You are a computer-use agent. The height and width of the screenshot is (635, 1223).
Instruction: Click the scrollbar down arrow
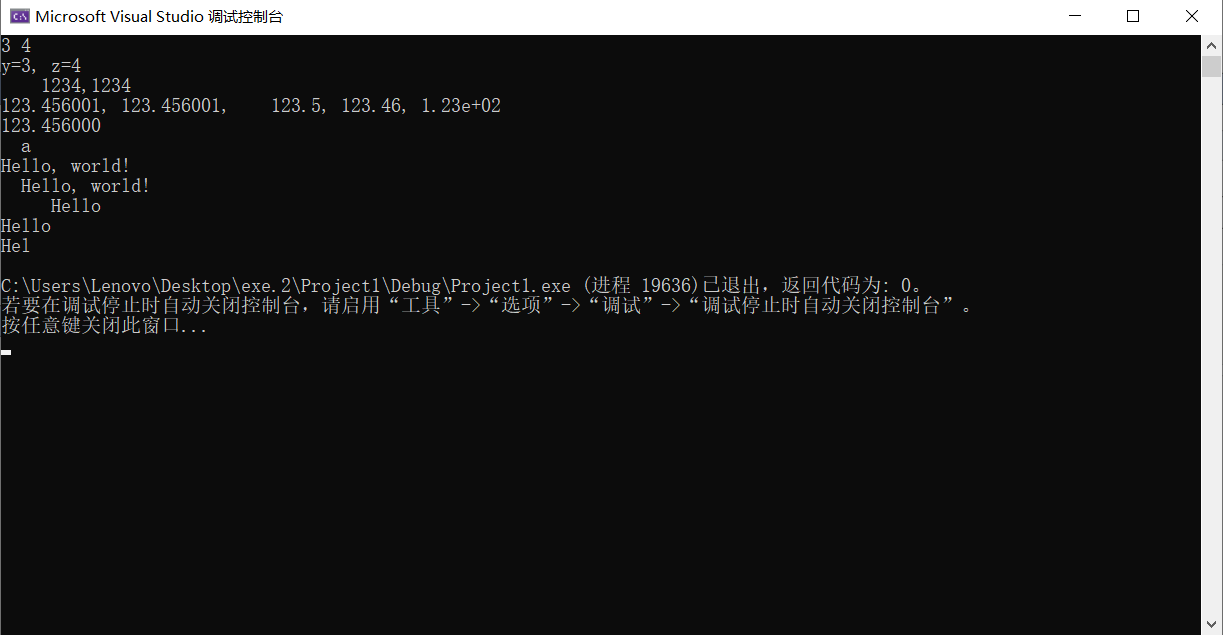click(1211, 625)
